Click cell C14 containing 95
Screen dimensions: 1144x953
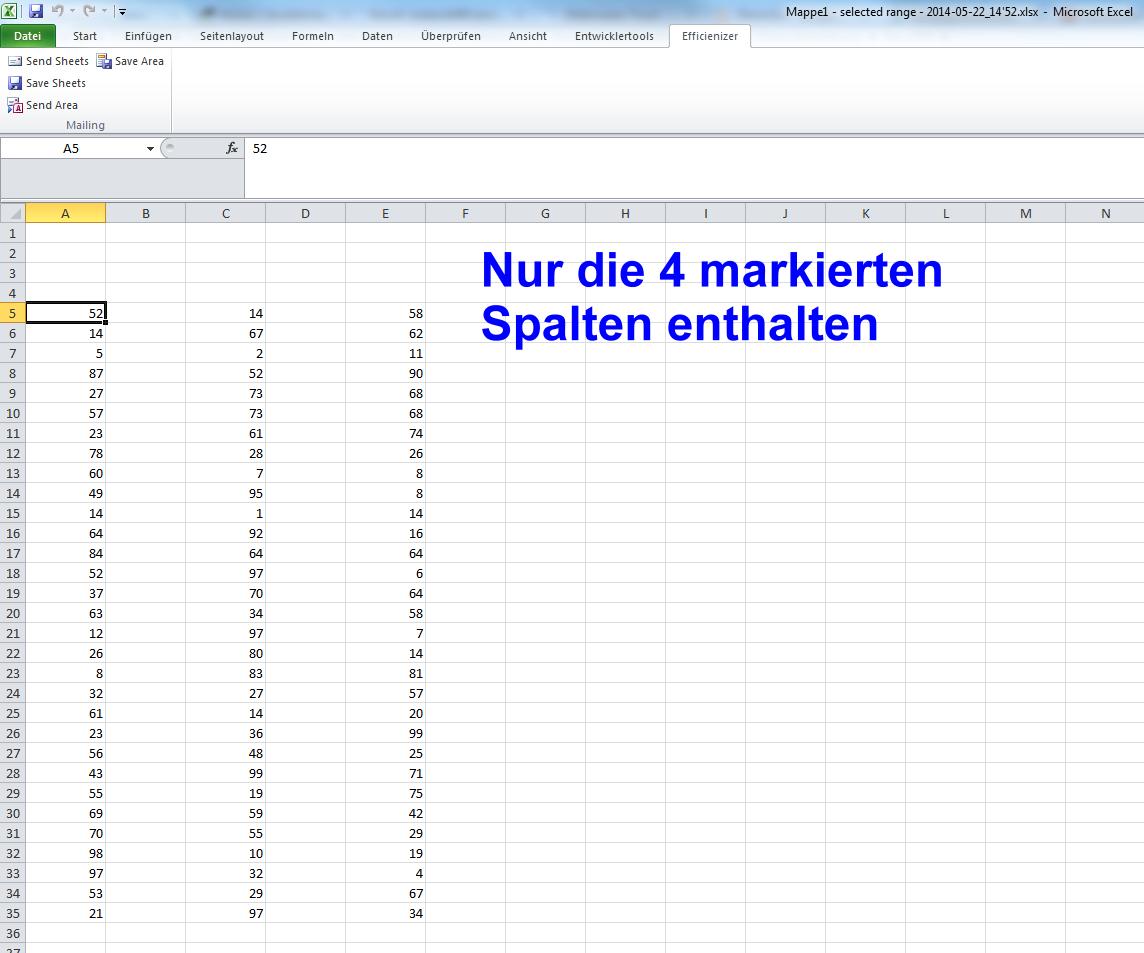tap(225, 493)
